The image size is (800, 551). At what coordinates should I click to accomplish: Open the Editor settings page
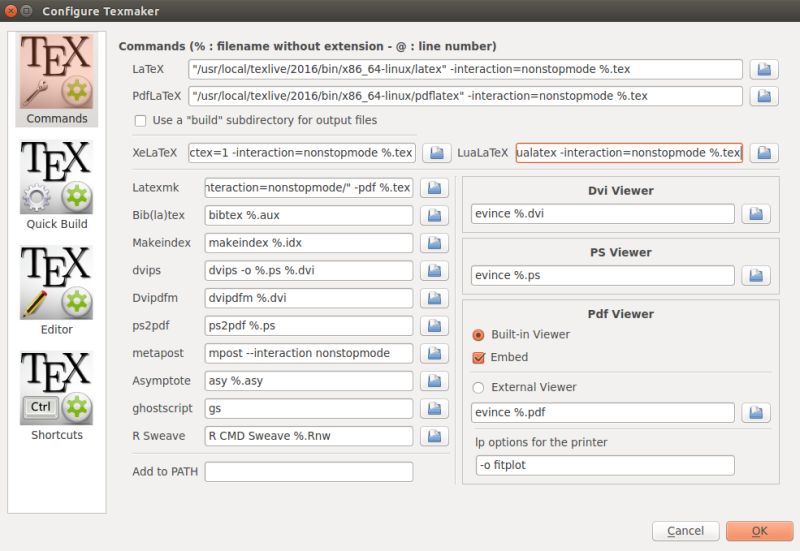click(x=57, y=291)
